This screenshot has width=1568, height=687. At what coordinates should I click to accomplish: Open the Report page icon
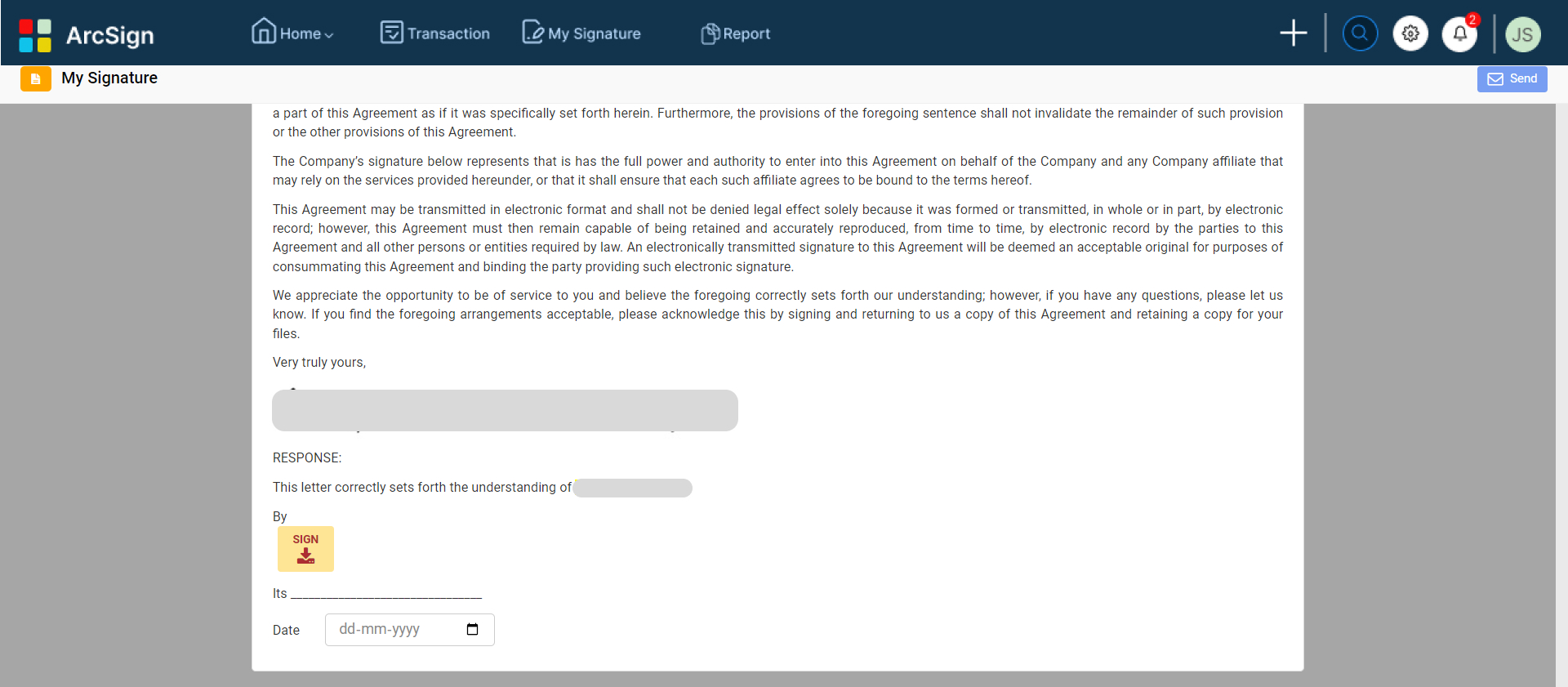click(709, 33)
